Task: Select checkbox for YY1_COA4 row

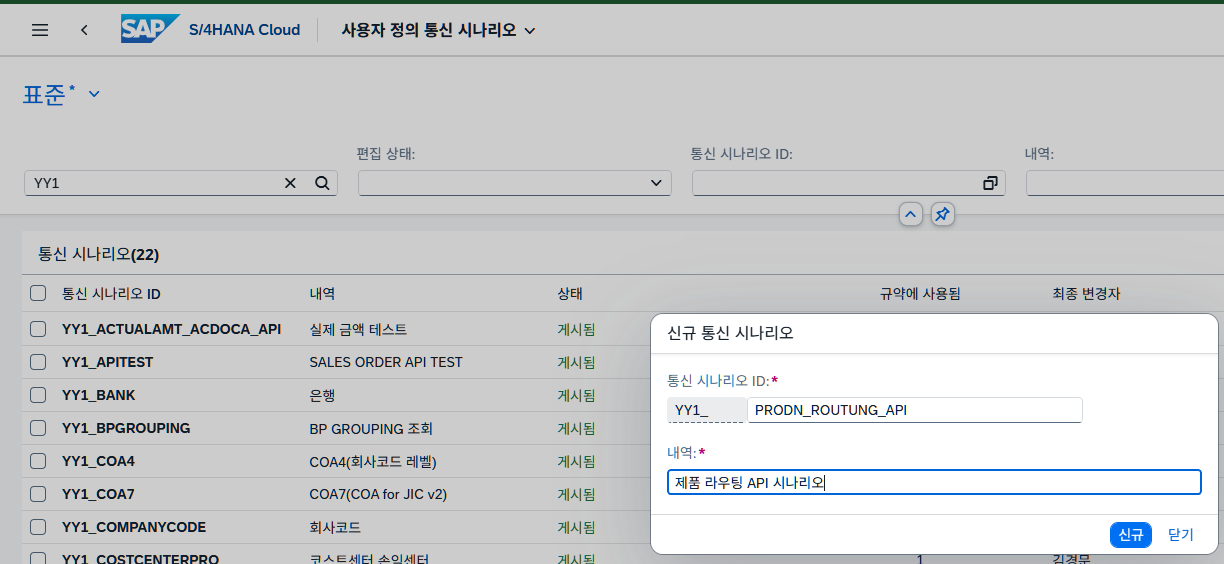Action: pyautogui.click(x=38, y=461)
